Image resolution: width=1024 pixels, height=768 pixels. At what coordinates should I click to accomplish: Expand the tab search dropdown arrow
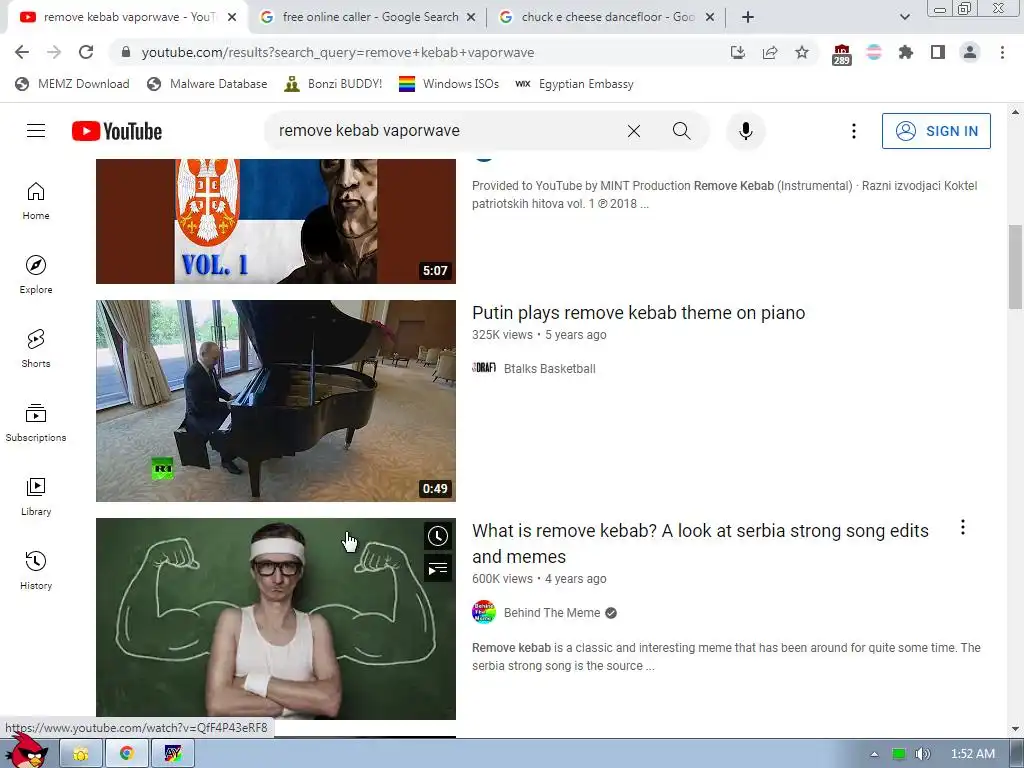pos(904,18)
